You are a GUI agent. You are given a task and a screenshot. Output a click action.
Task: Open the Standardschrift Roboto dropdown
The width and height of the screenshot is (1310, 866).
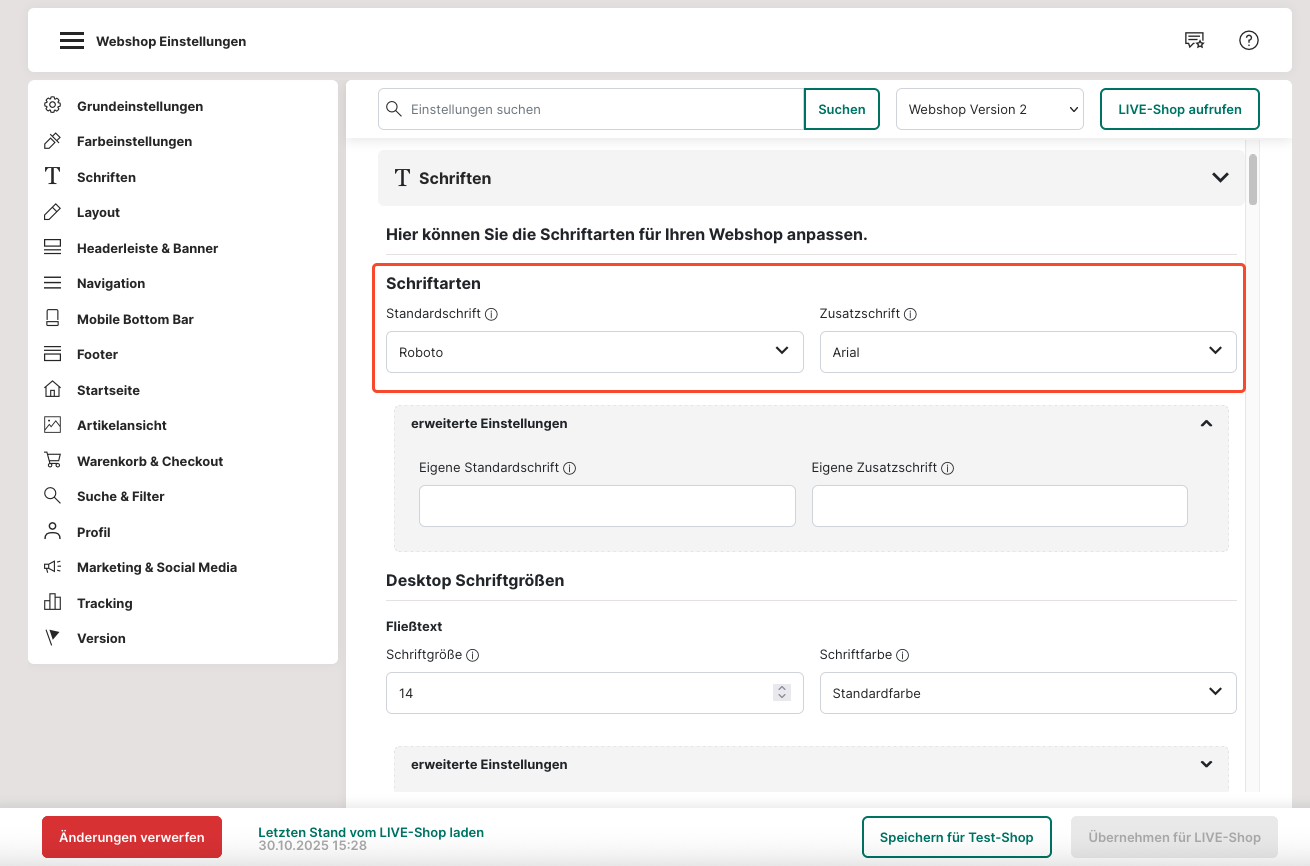(594, 352)
